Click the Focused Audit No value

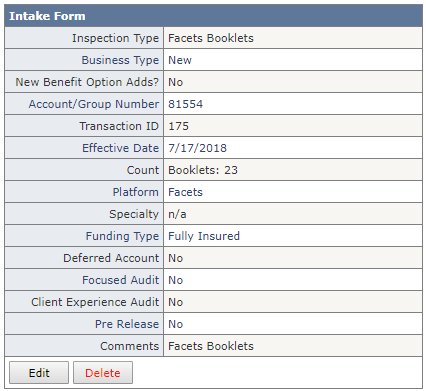coord(175,280)
